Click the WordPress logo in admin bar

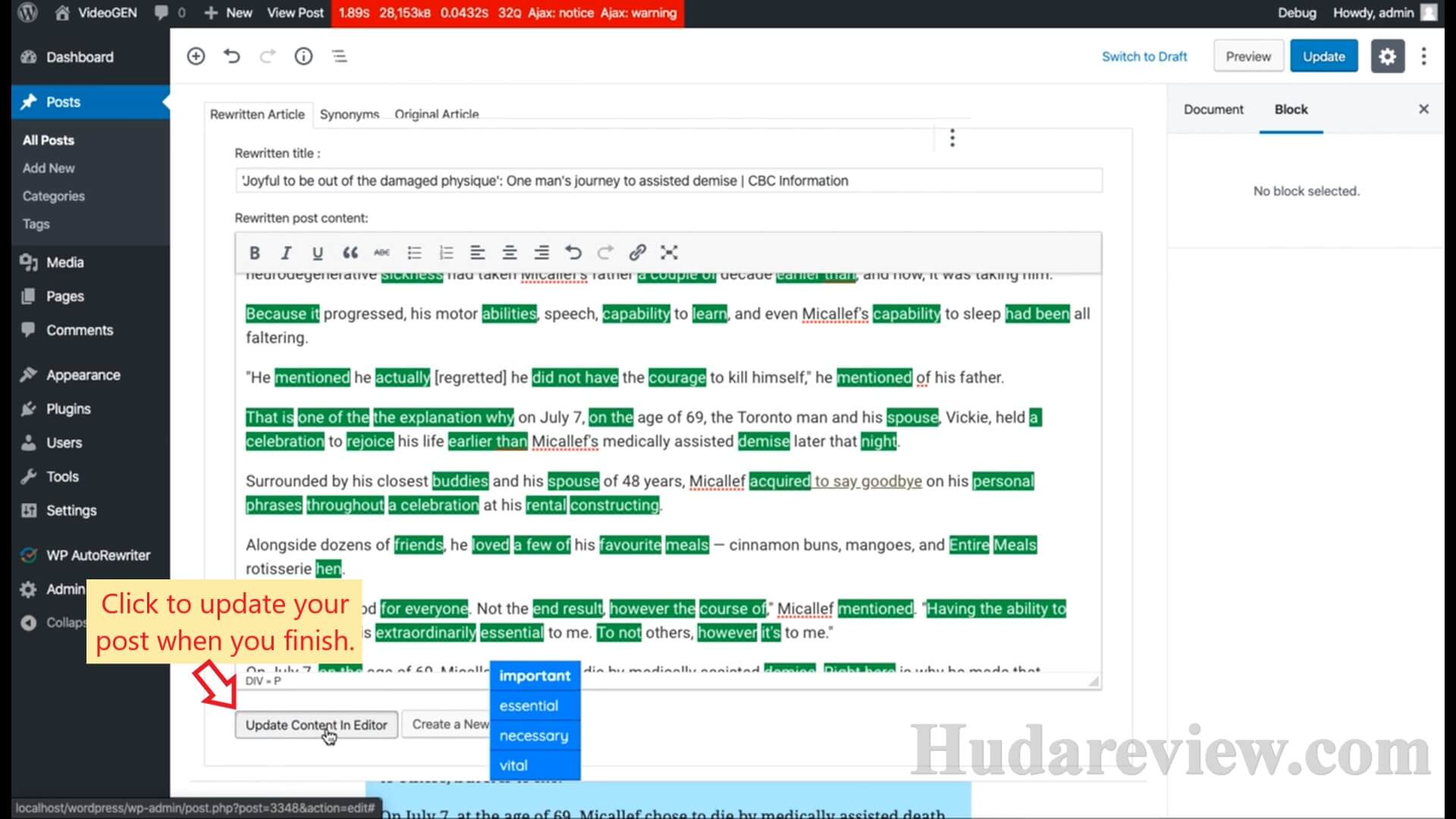(x=28, y=12)
